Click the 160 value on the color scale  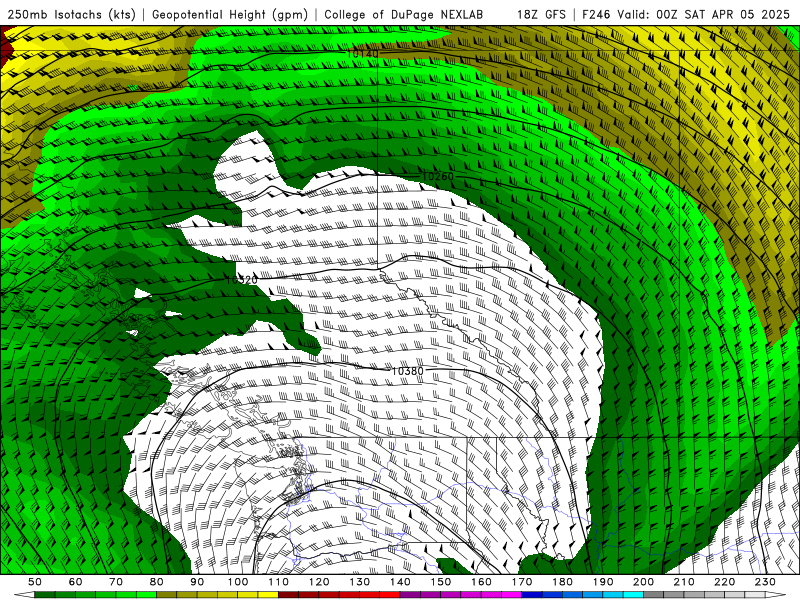[x=481, y=582]
